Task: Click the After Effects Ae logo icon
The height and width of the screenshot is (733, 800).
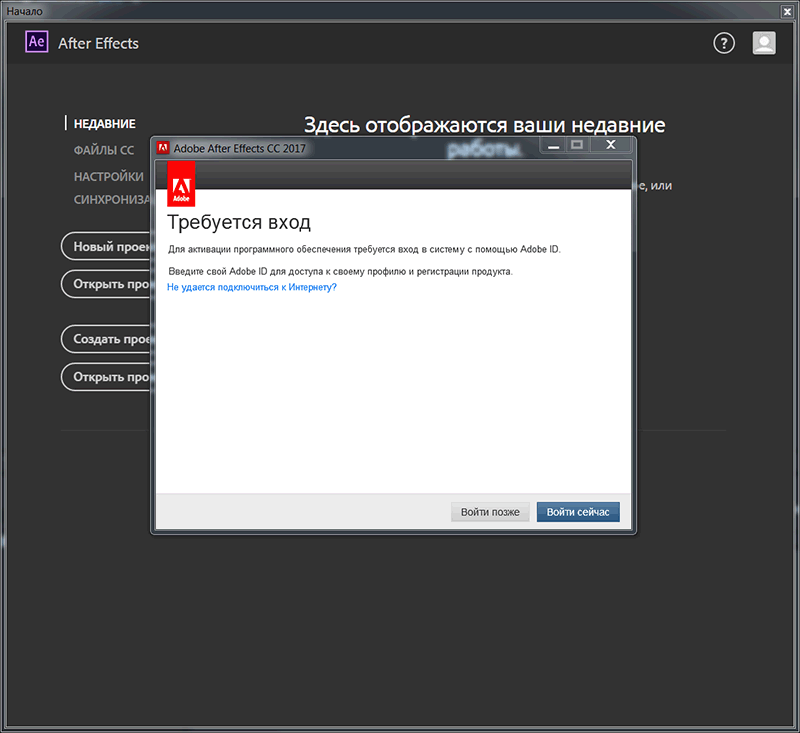Action: pyautogui.click(x=37, y=42)
